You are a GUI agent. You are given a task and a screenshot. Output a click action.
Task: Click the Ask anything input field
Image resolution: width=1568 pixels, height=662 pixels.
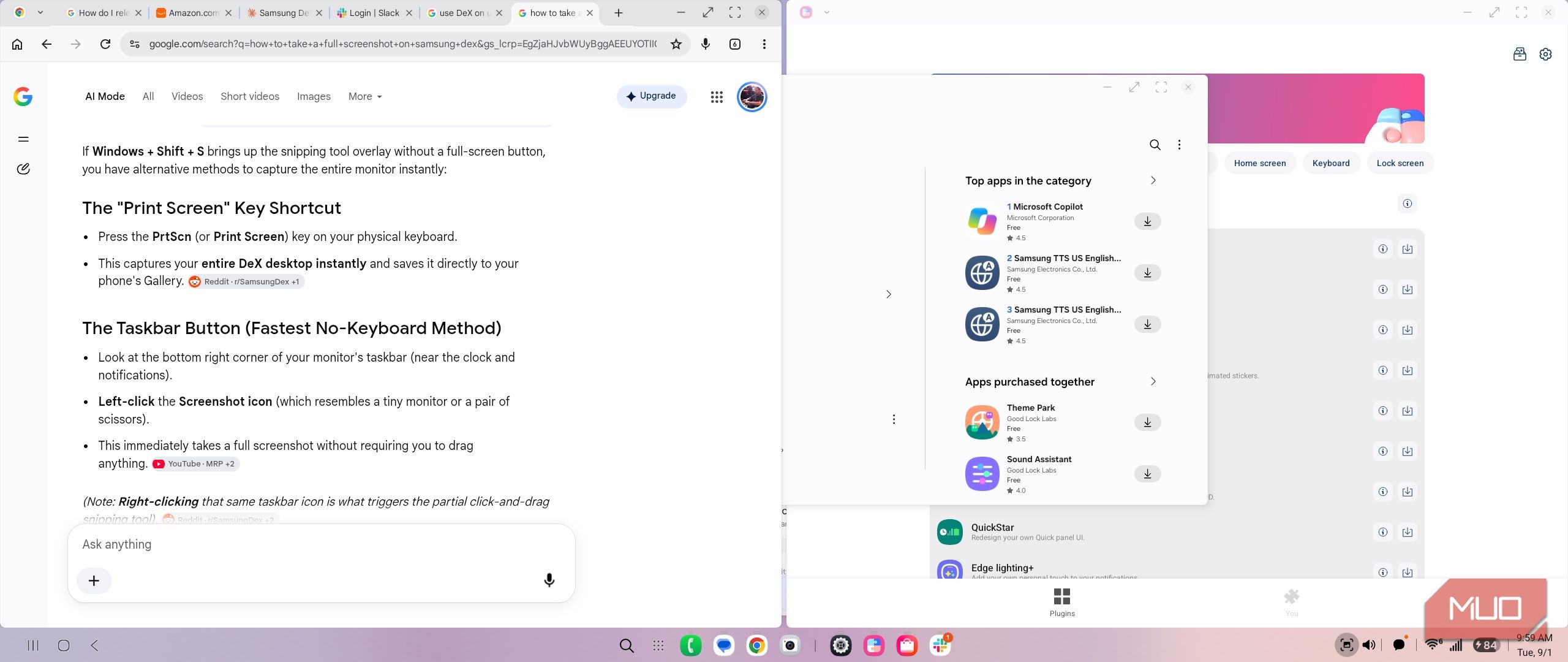[321, 544]
